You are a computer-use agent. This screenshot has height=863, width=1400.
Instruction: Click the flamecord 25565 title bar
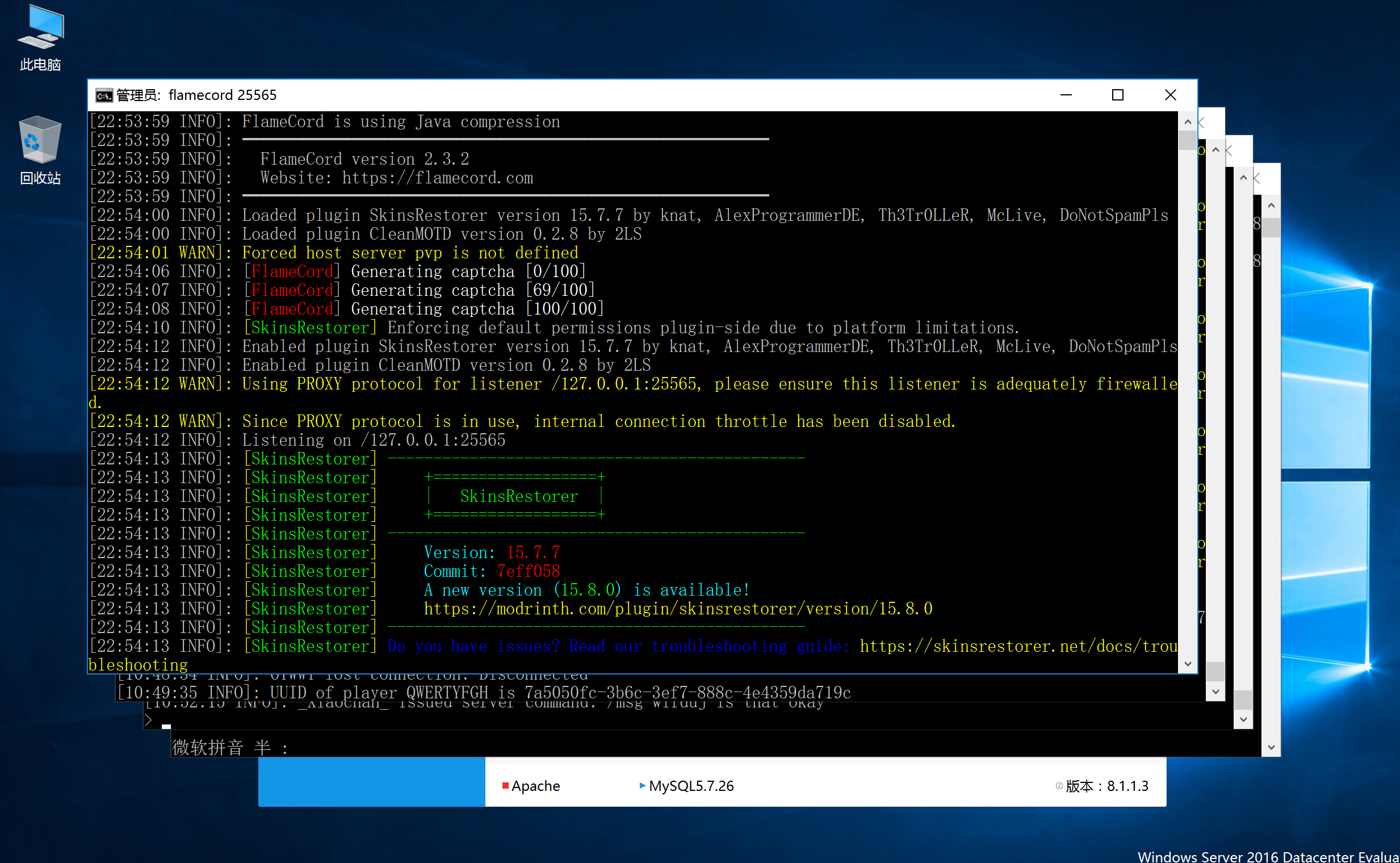tap(571, 95)
